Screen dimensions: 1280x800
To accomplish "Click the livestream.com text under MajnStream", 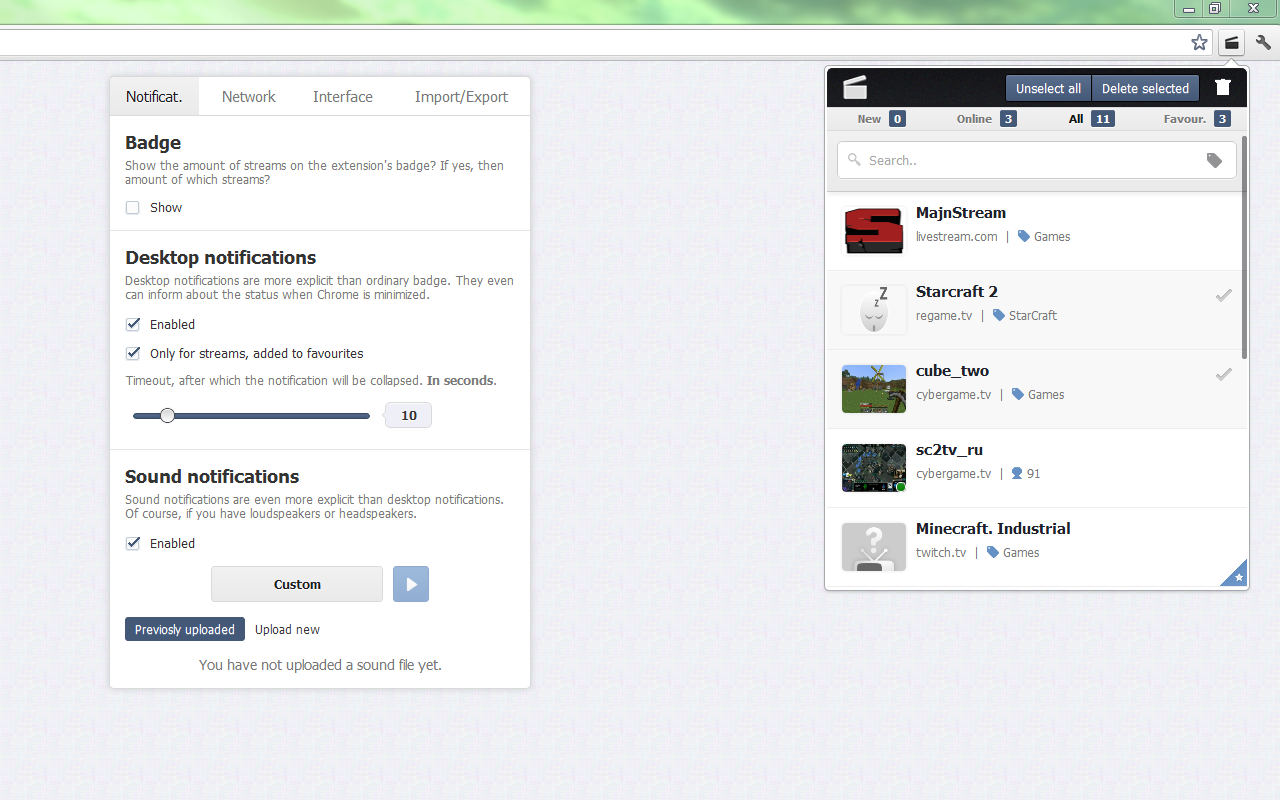I will point(957,237).
